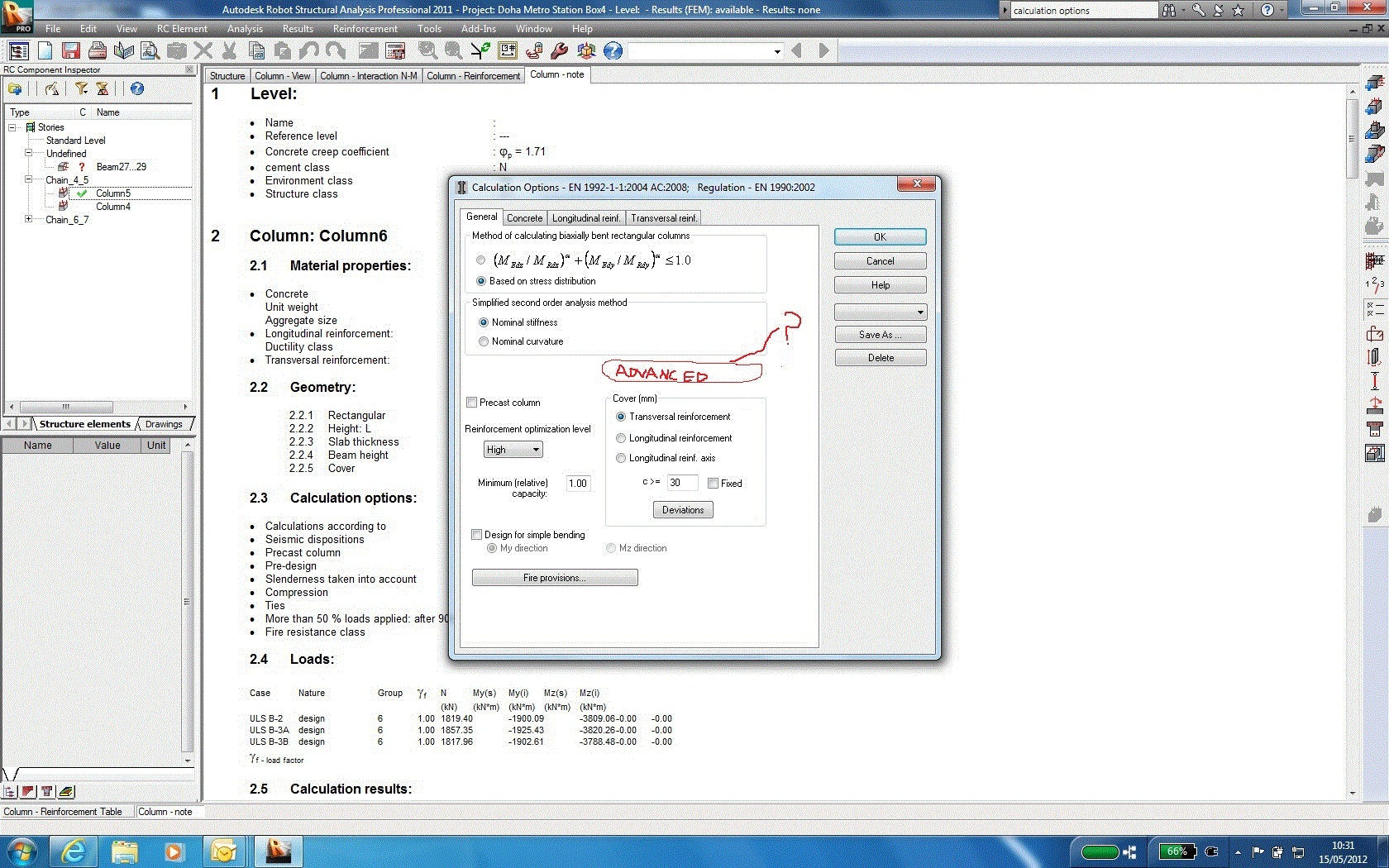Click the Deviations button
Image resolution: width=1389 pixels, height=868 pixels.
(x=683, y=510)
